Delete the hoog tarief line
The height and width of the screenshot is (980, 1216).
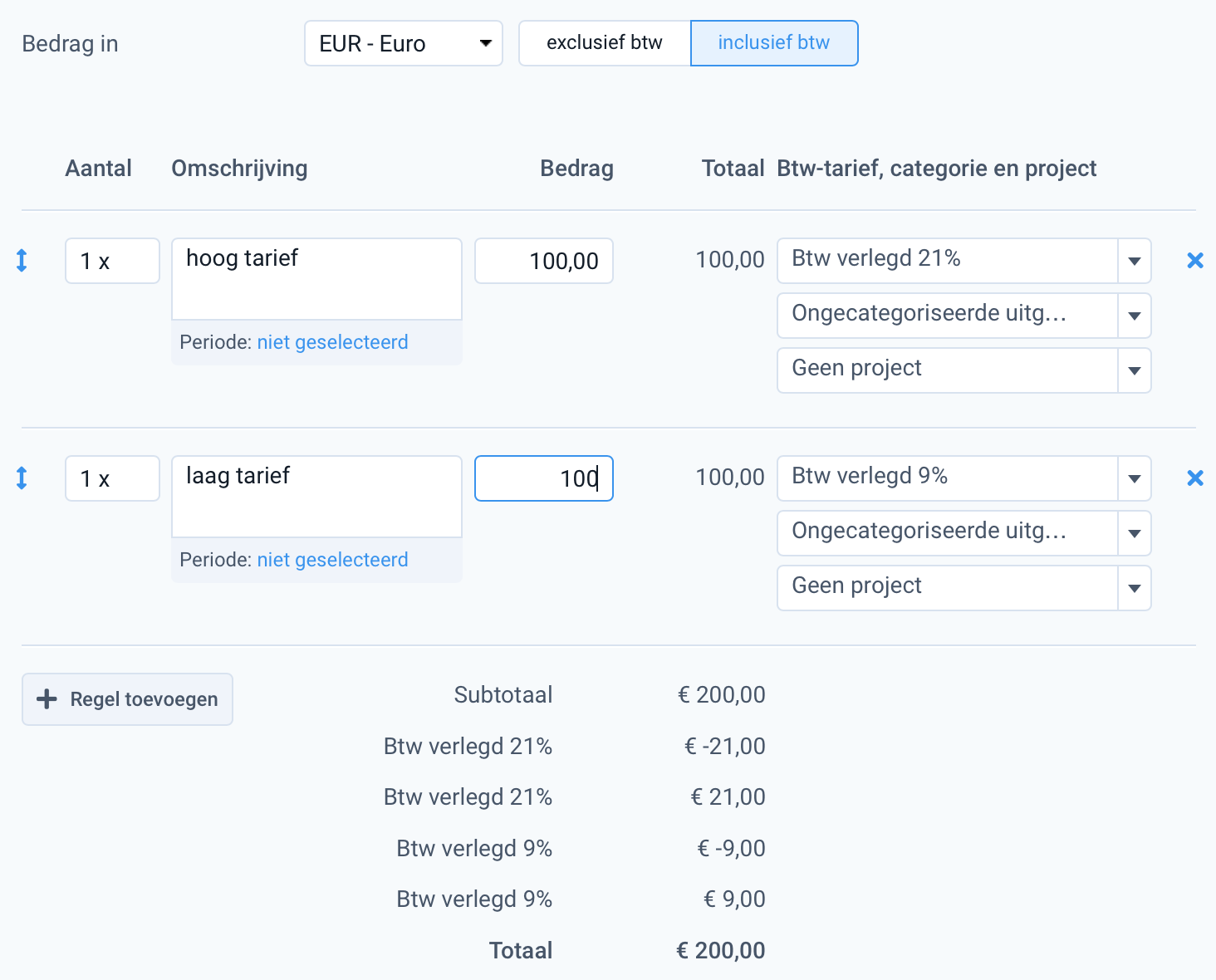coord(1195,261)
